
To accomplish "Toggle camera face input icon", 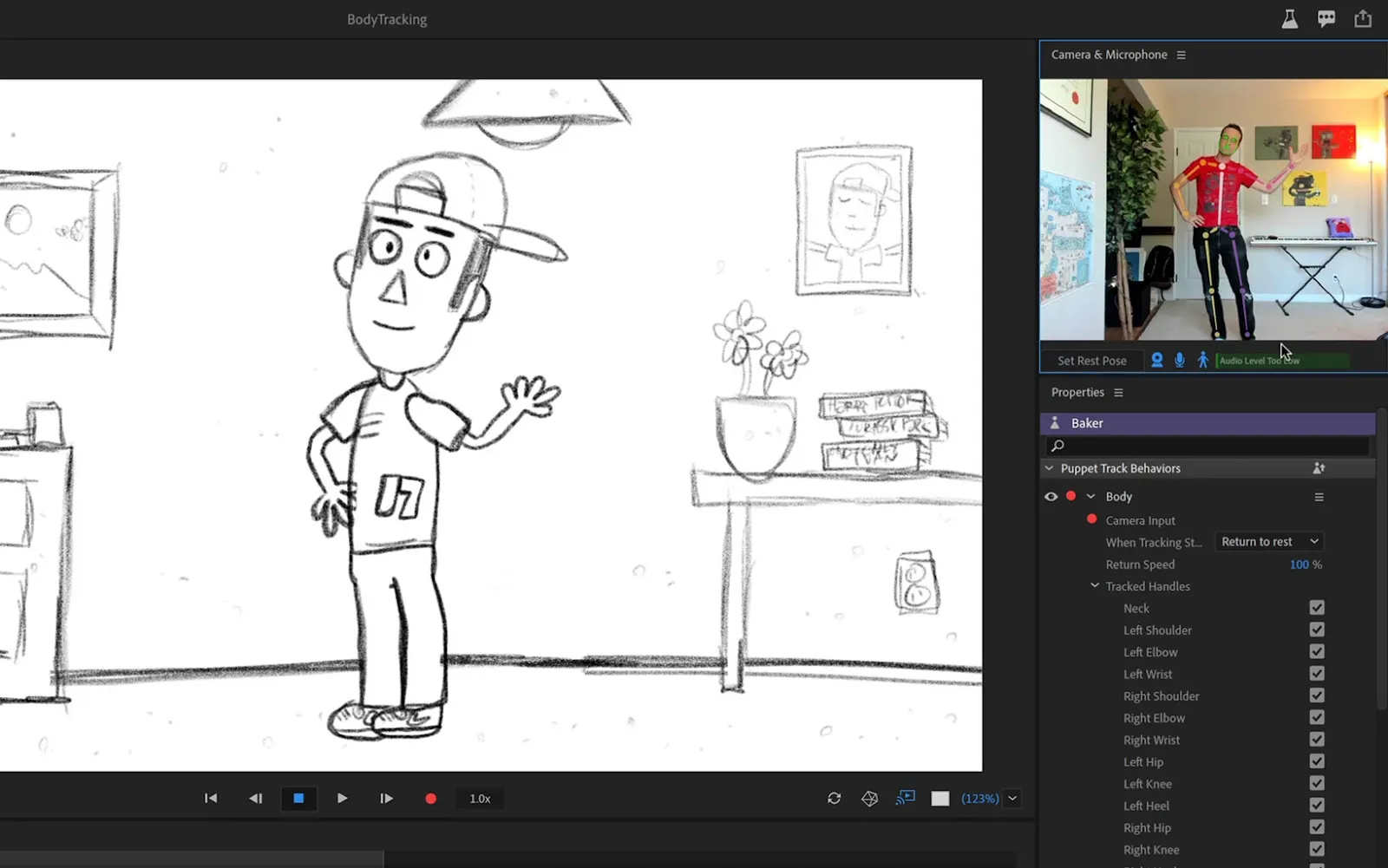I will (1156, 360).
